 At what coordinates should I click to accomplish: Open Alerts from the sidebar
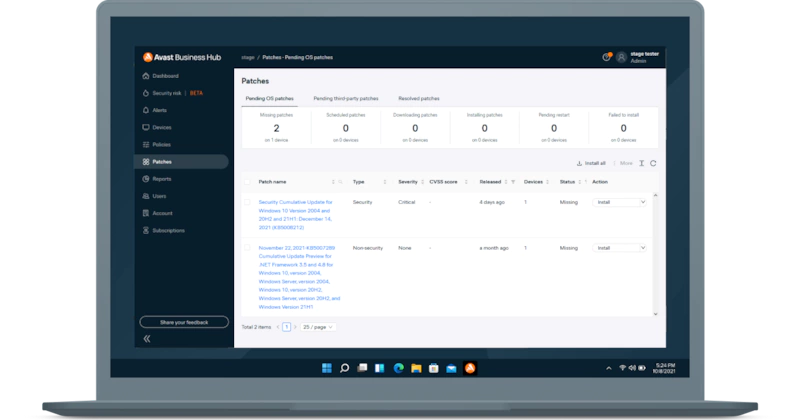pyautogui.click(x=160, y=110)
